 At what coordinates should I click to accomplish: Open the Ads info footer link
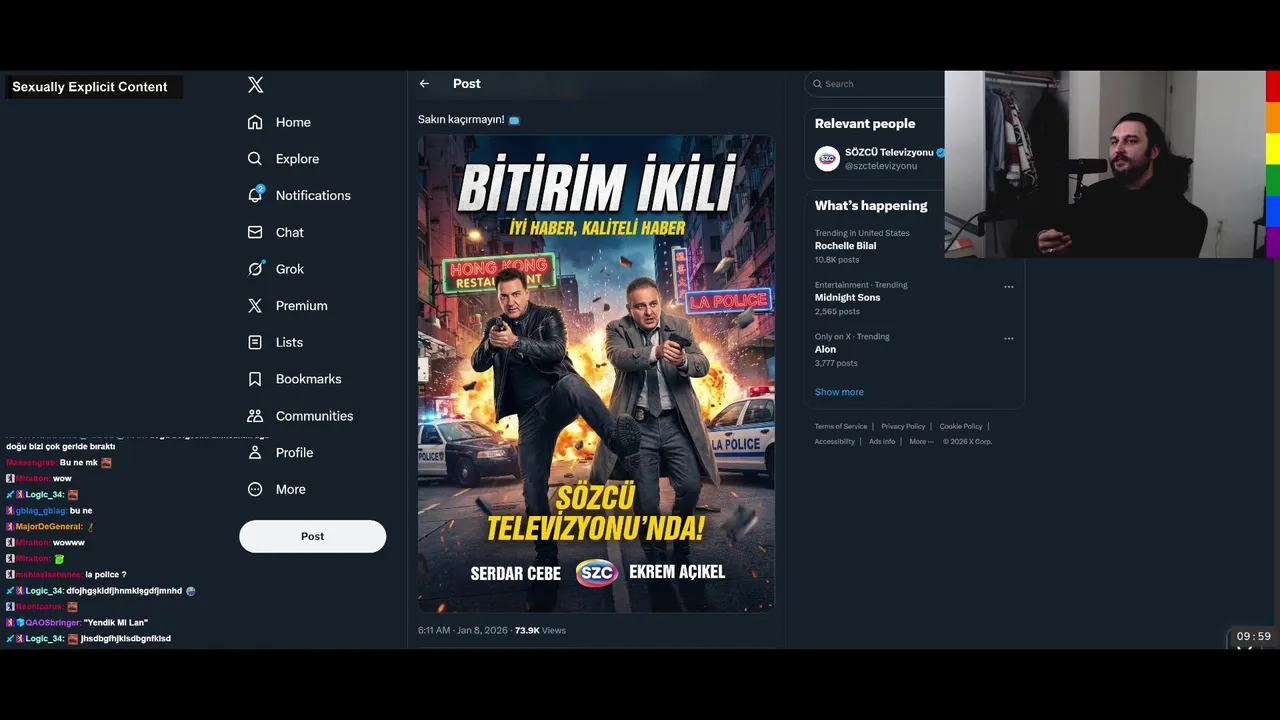[x=882, y=442]
